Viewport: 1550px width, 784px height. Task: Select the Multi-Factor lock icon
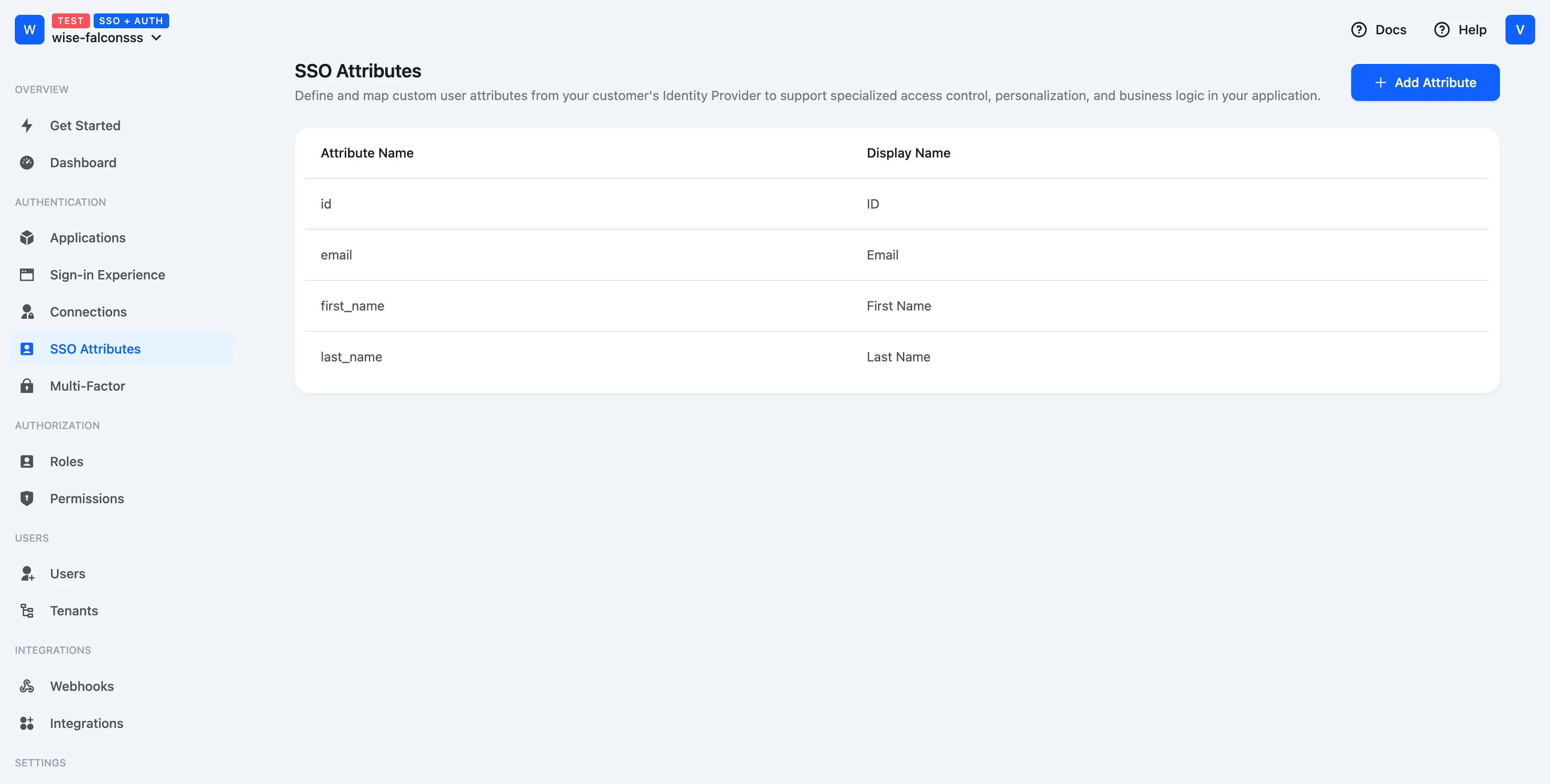pyautogui.click(x=27, y=386)
